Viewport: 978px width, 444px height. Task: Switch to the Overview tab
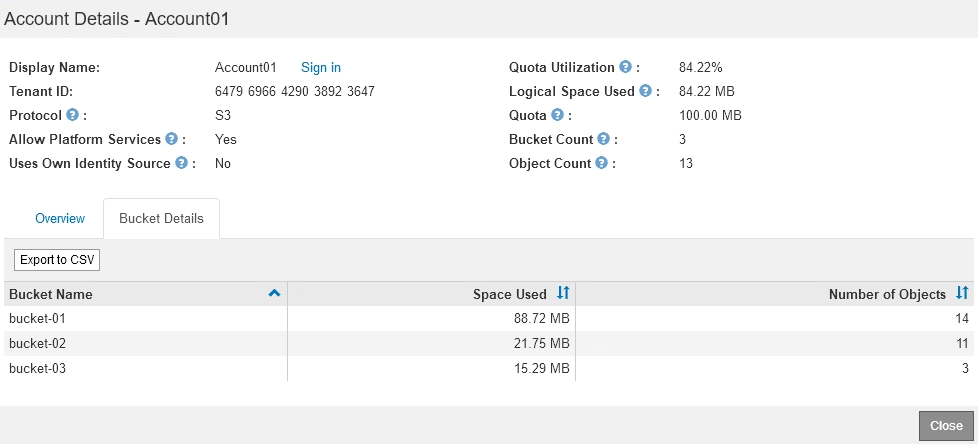tap(60, 218)
